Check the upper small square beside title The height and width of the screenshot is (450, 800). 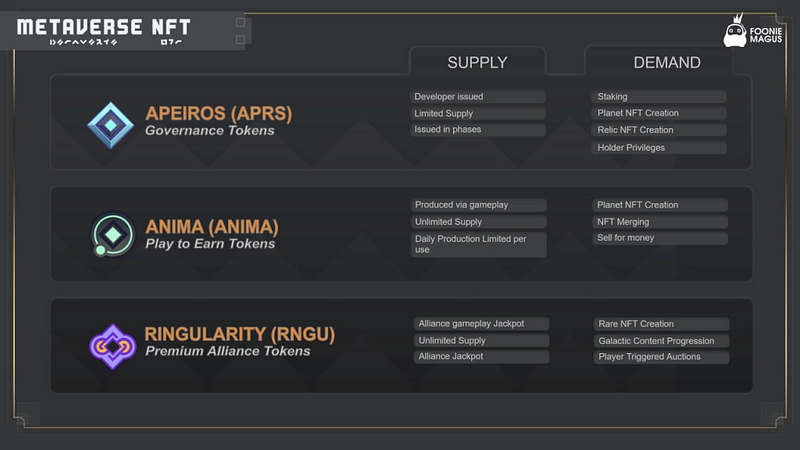click(x=240, y=22)
